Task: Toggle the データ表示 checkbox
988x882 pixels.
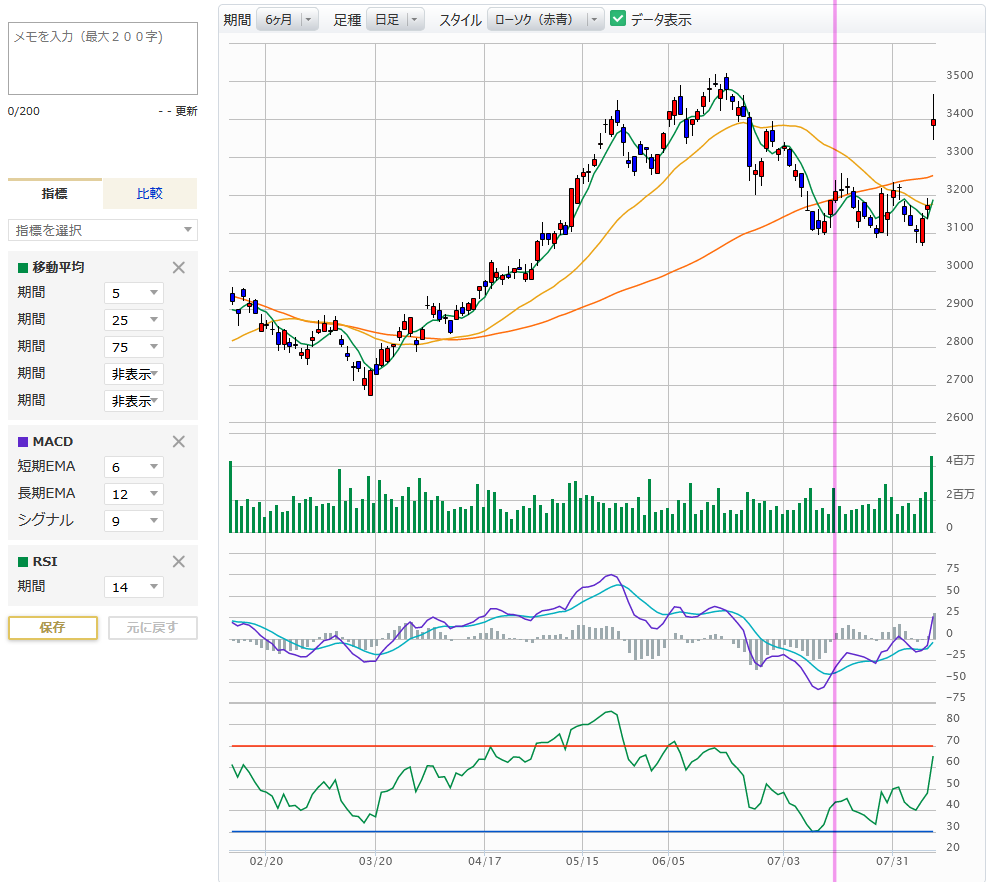Action: [x=618, y=19]
